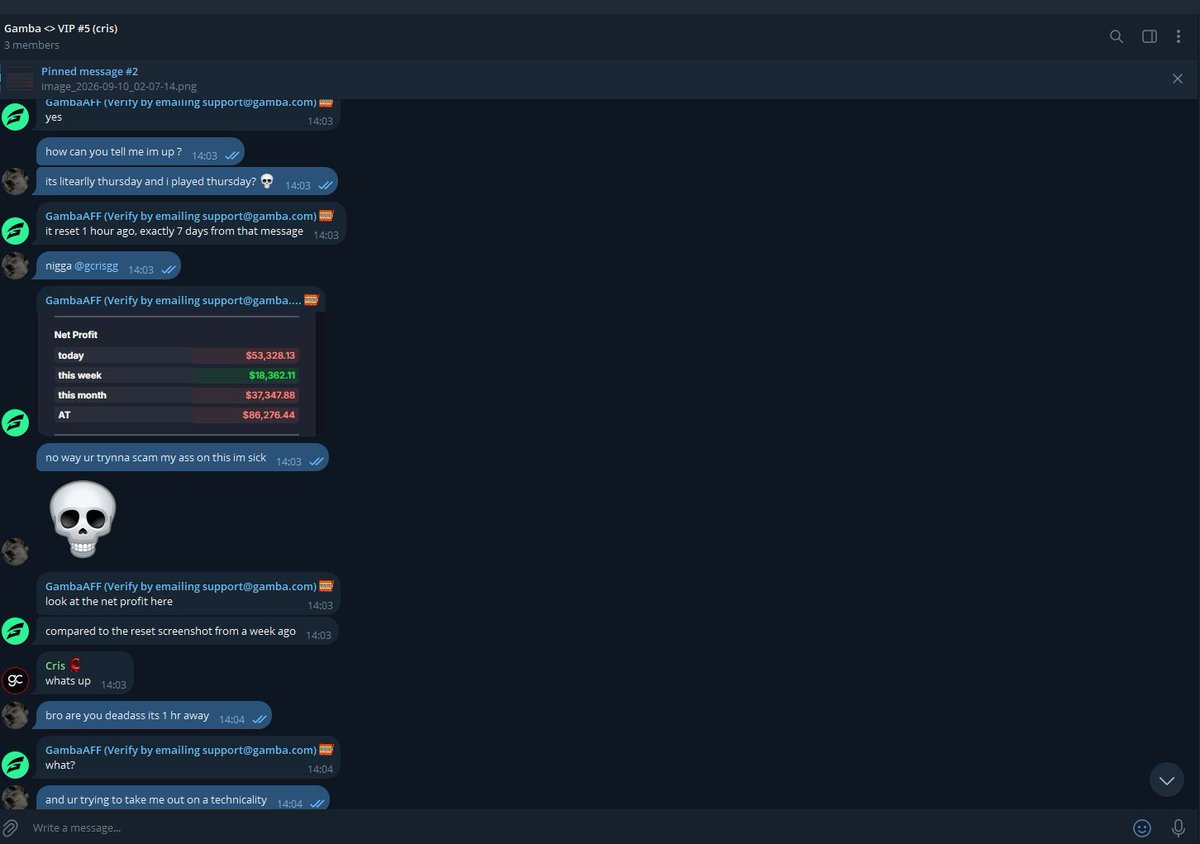Click the 'whats up' message from Cris

tap(85, 673)
